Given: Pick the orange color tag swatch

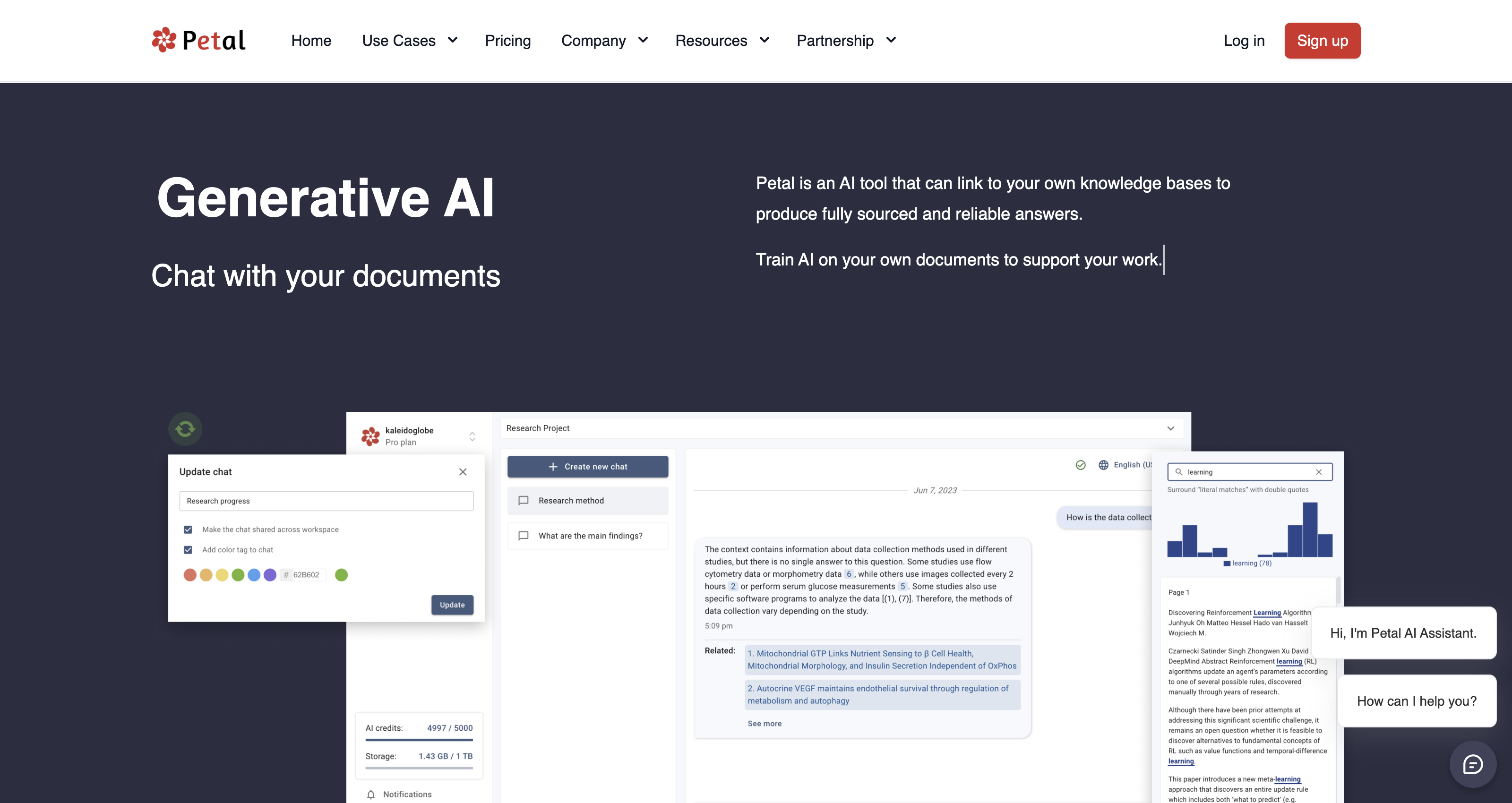Looking at the screenshot, I should tap(206, 575).
